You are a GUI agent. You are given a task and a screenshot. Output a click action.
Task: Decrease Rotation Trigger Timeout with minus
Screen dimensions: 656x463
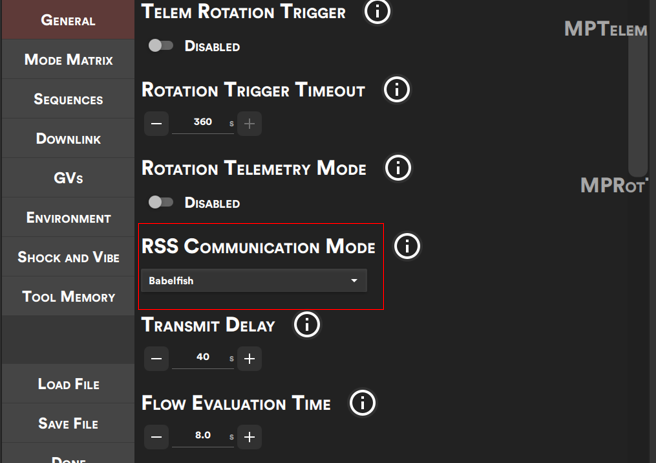coord(157,124)
